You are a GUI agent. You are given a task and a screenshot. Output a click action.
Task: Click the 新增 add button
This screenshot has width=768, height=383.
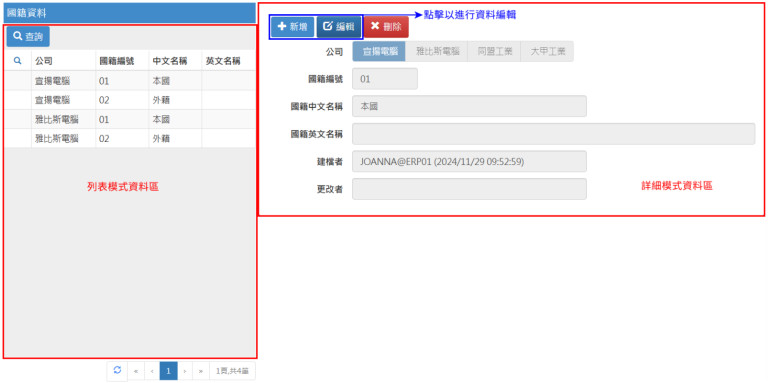(x=292, y=26)
